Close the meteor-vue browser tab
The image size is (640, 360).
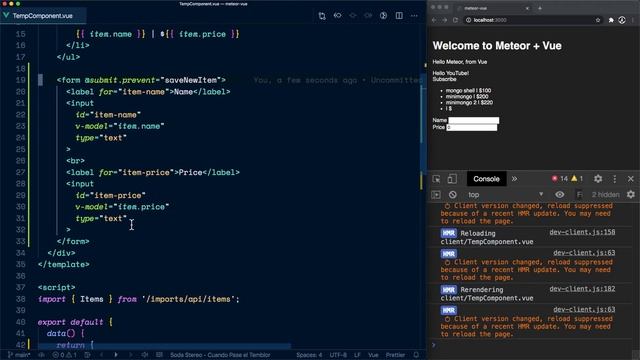(527, 8)
